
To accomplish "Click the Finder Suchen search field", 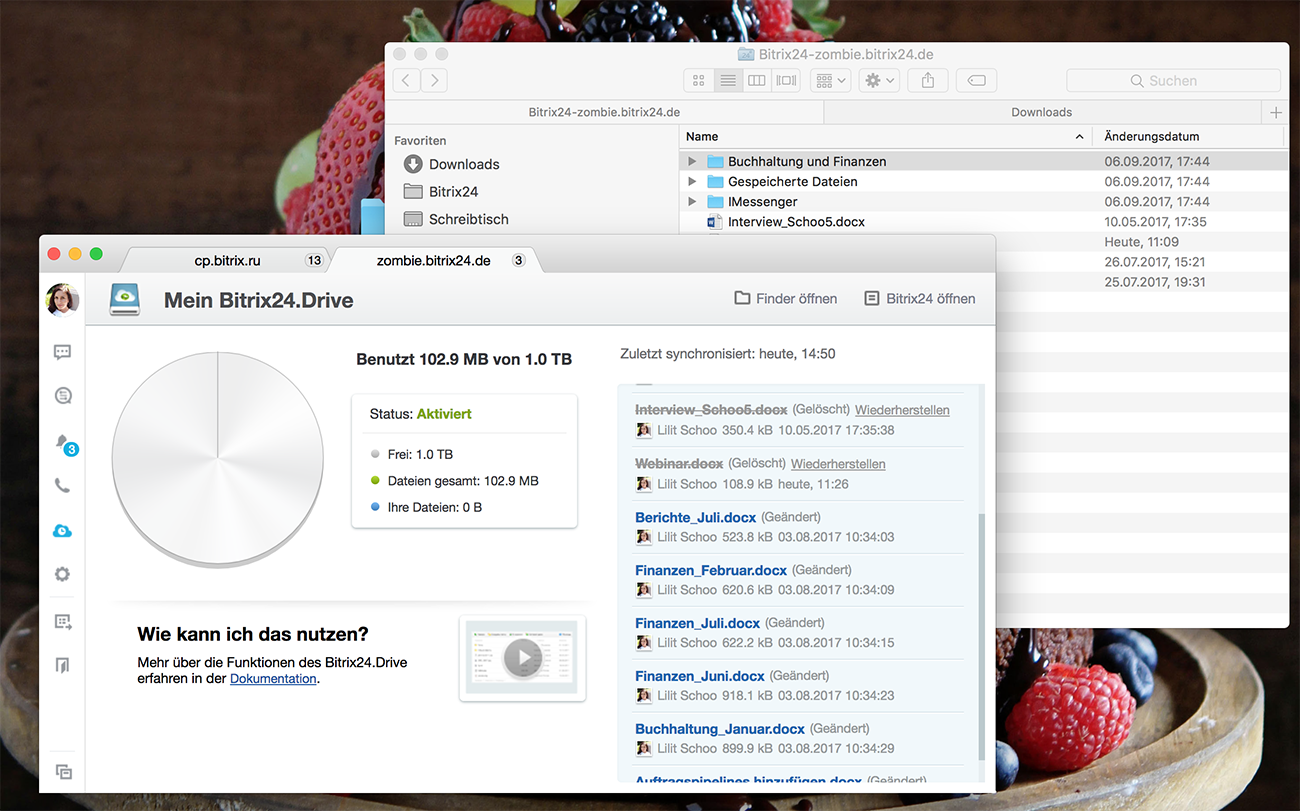I will [1173, 80].
